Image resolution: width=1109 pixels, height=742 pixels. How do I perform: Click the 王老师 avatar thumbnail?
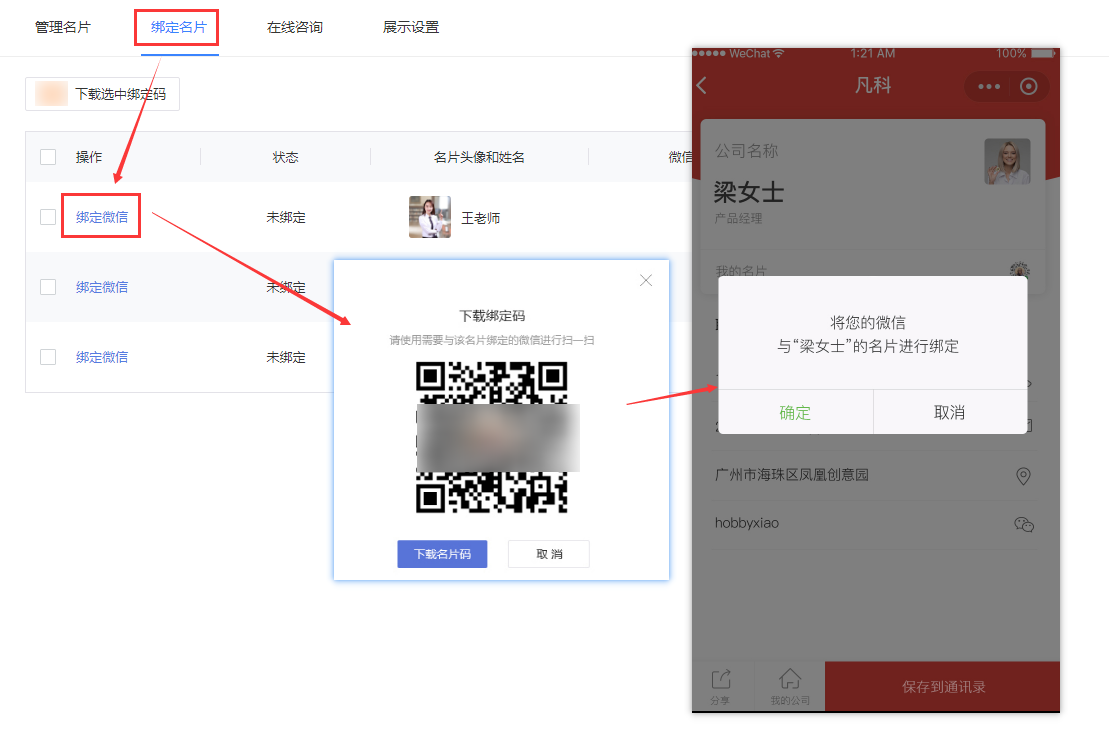[x=430, y=217]
